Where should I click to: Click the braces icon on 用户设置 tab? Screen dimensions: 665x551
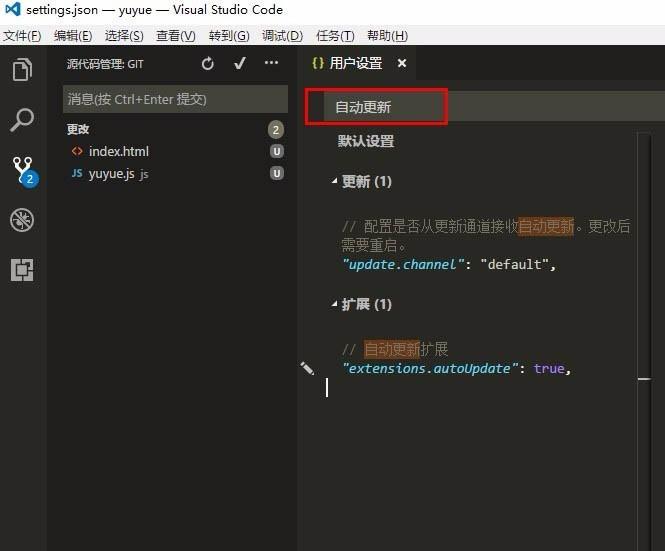(318, 63)
